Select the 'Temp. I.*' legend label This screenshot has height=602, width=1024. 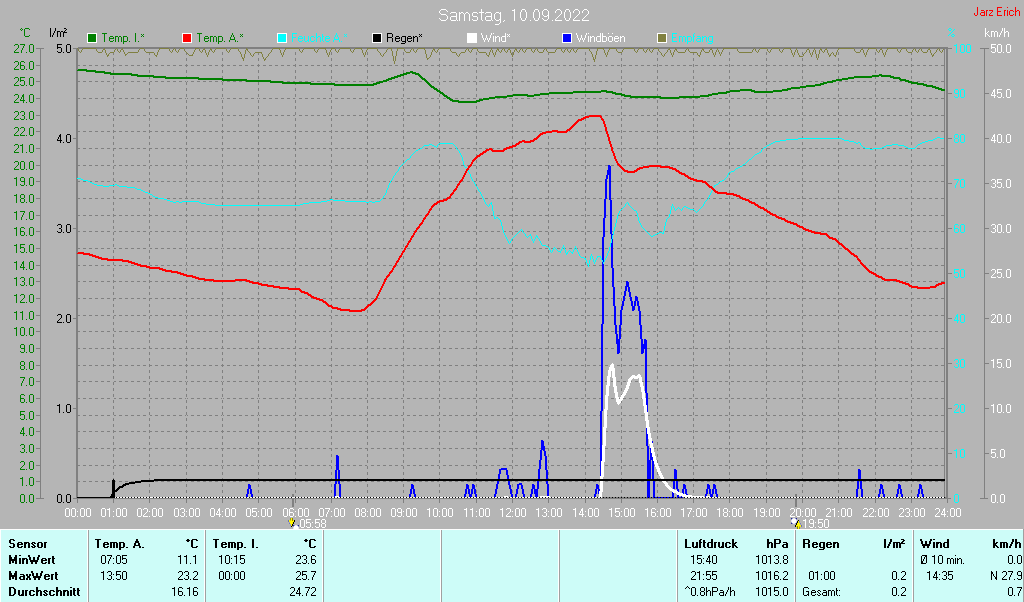(123, 39)
